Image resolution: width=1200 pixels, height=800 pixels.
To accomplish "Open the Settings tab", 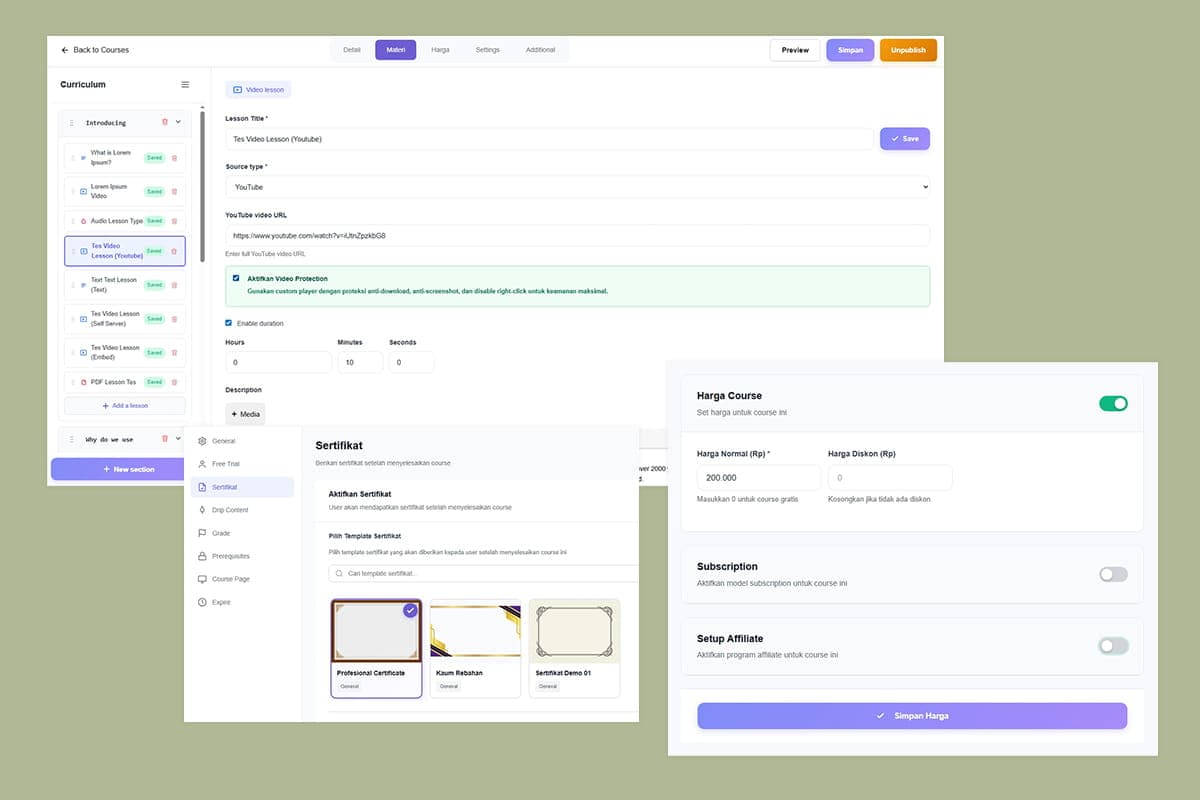I will click(x=487, y=48).
